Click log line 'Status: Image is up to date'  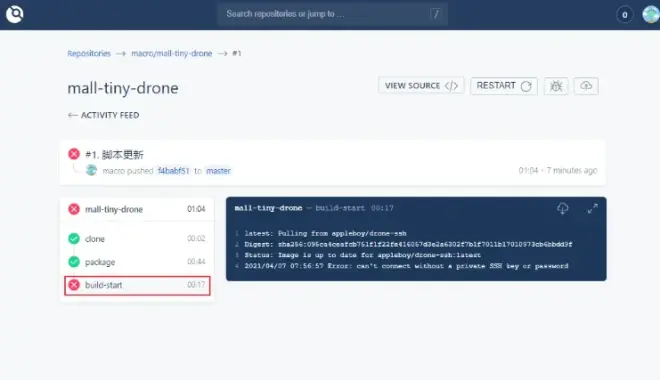362,255
